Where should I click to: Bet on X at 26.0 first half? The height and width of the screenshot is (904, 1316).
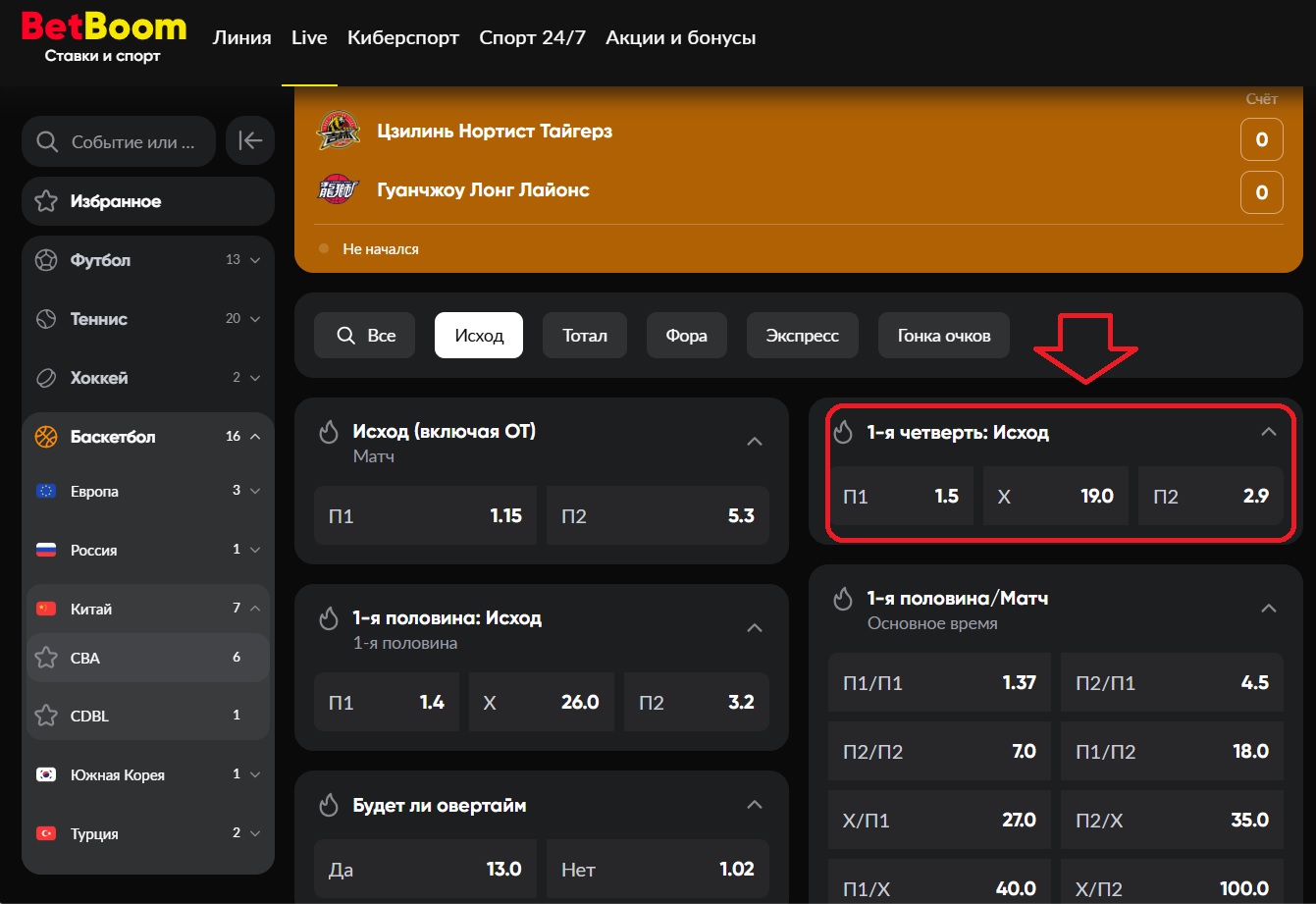(542, 702)
